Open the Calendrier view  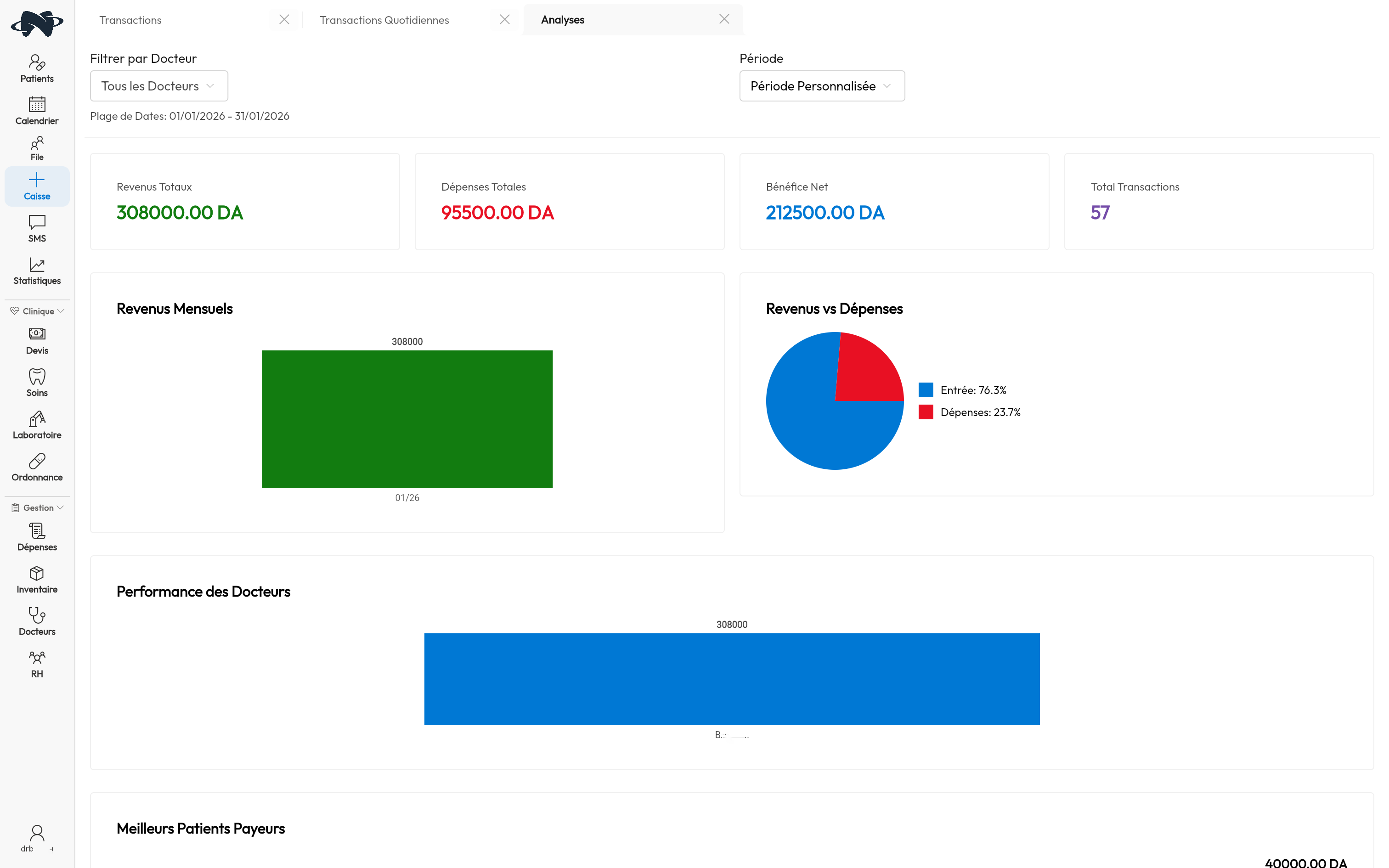(x=37, y=110)
